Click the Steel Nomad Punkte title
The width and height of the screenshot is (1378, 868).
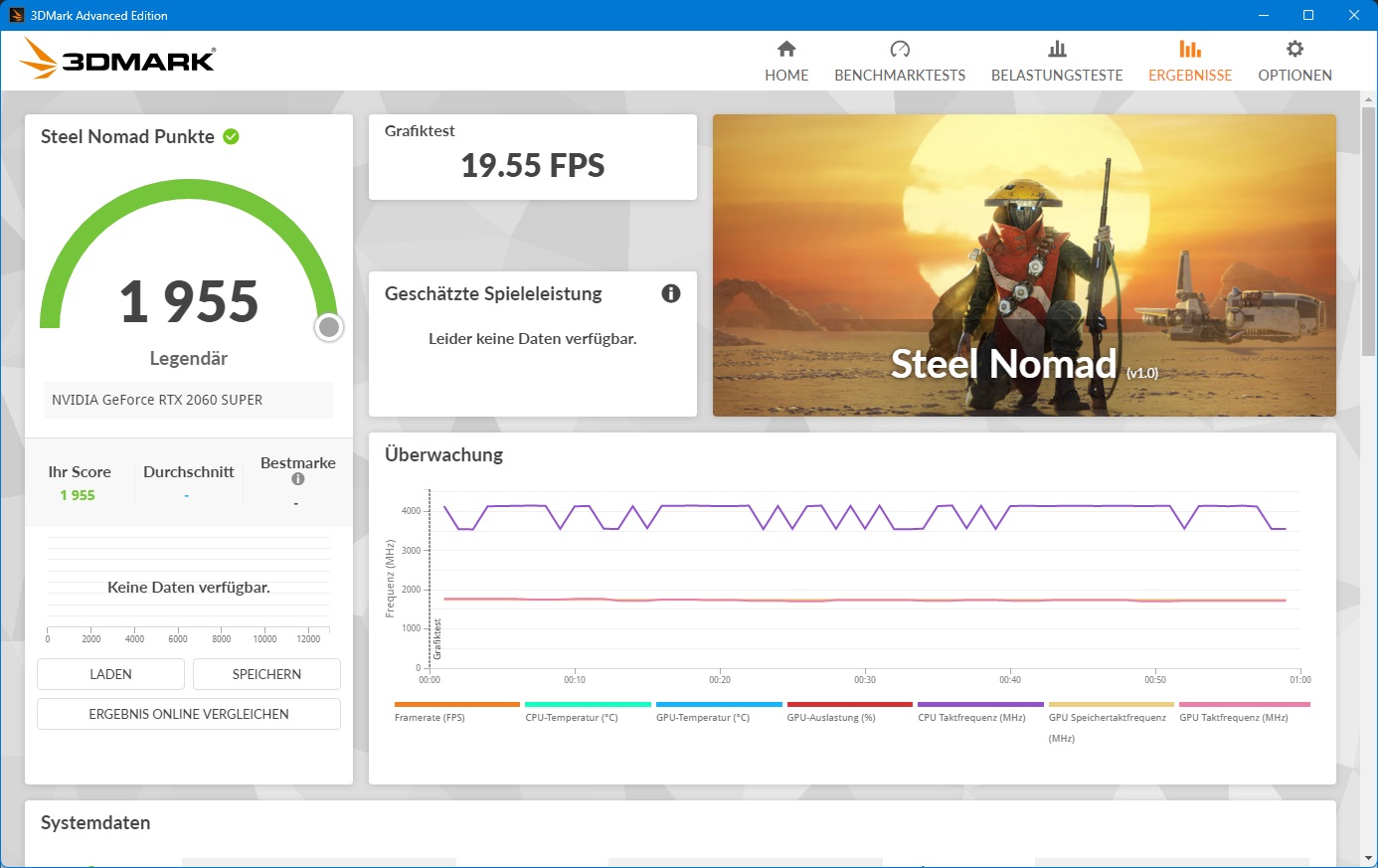click(x=127, y=137)
